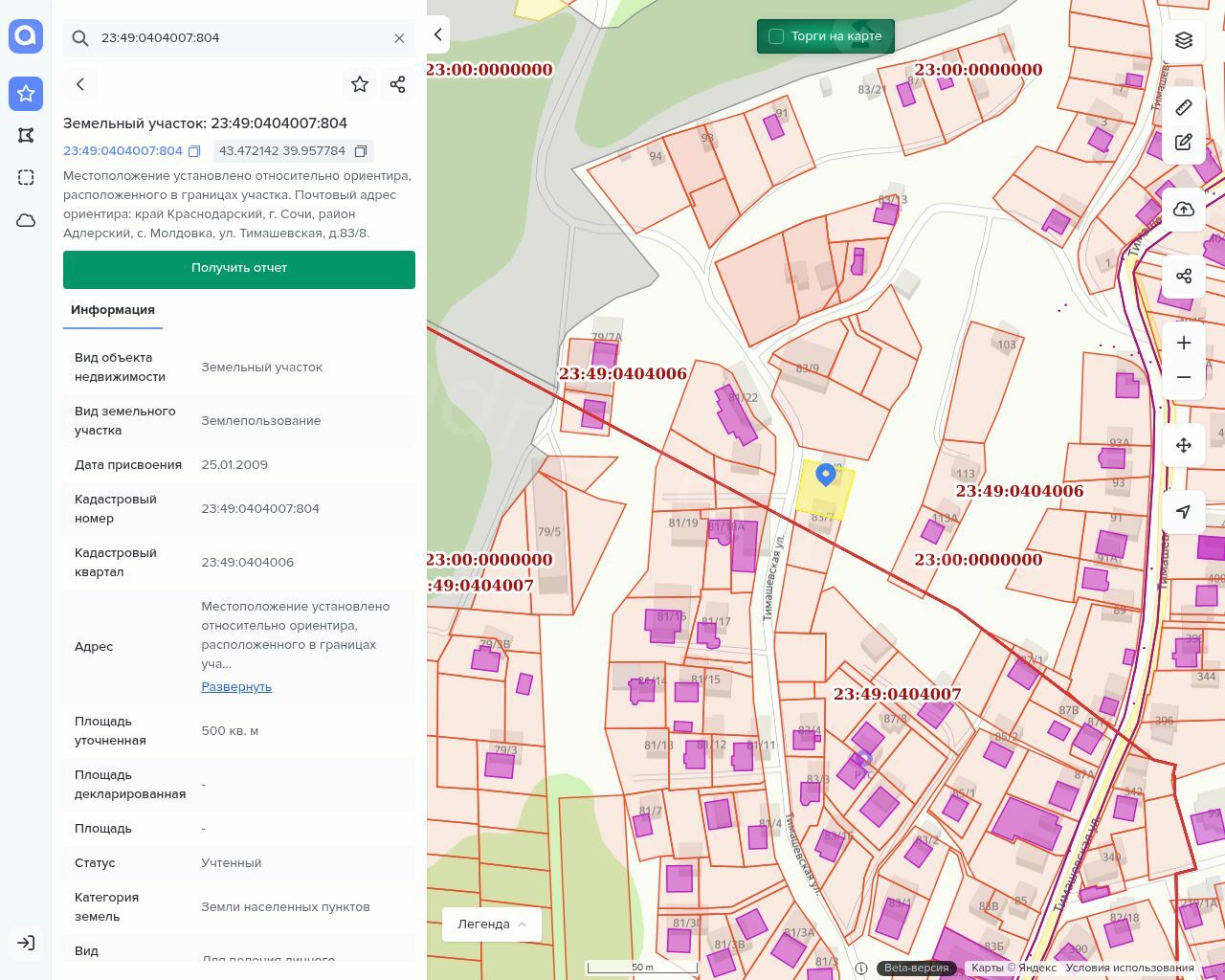The image size is (1225, 980).
Task: Zoom in on the map
Action: click(x=1184, y=343)
